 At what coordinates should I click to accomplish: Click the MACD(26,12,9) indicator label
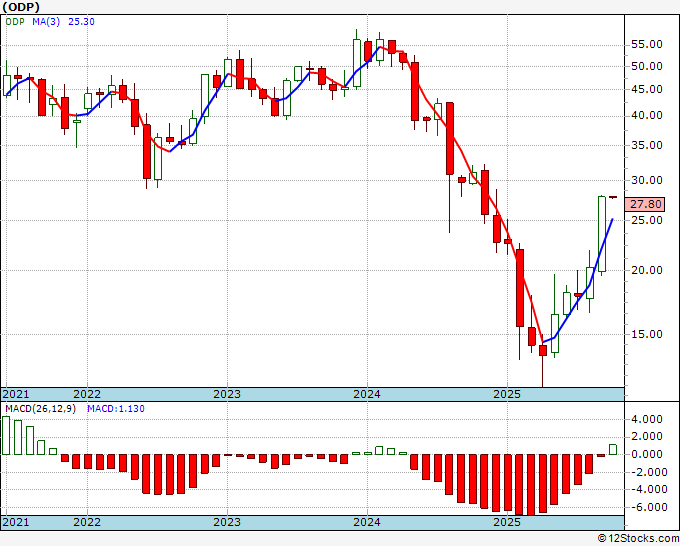(40, 409)
